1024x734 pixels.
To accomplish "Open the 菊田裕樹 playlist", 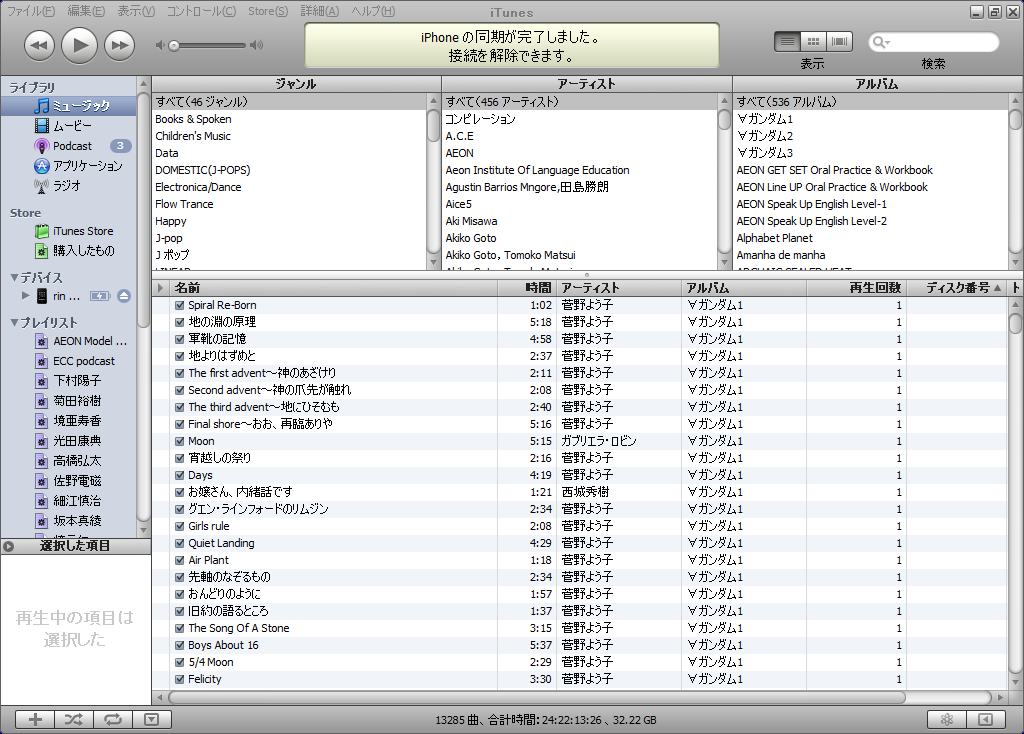I will pos(69,401).
